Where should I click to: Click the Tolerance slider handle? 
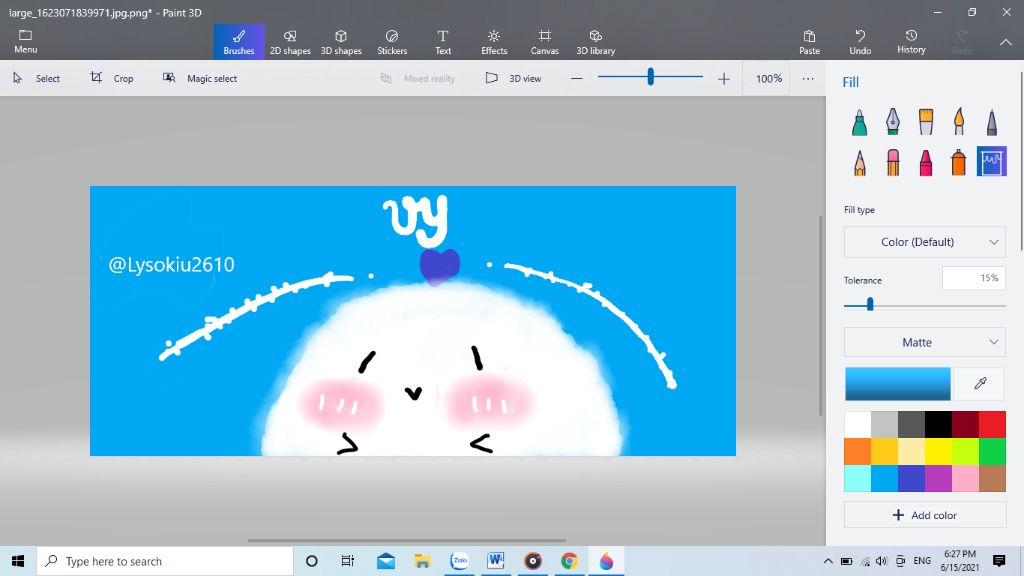[x=870, y=304]
